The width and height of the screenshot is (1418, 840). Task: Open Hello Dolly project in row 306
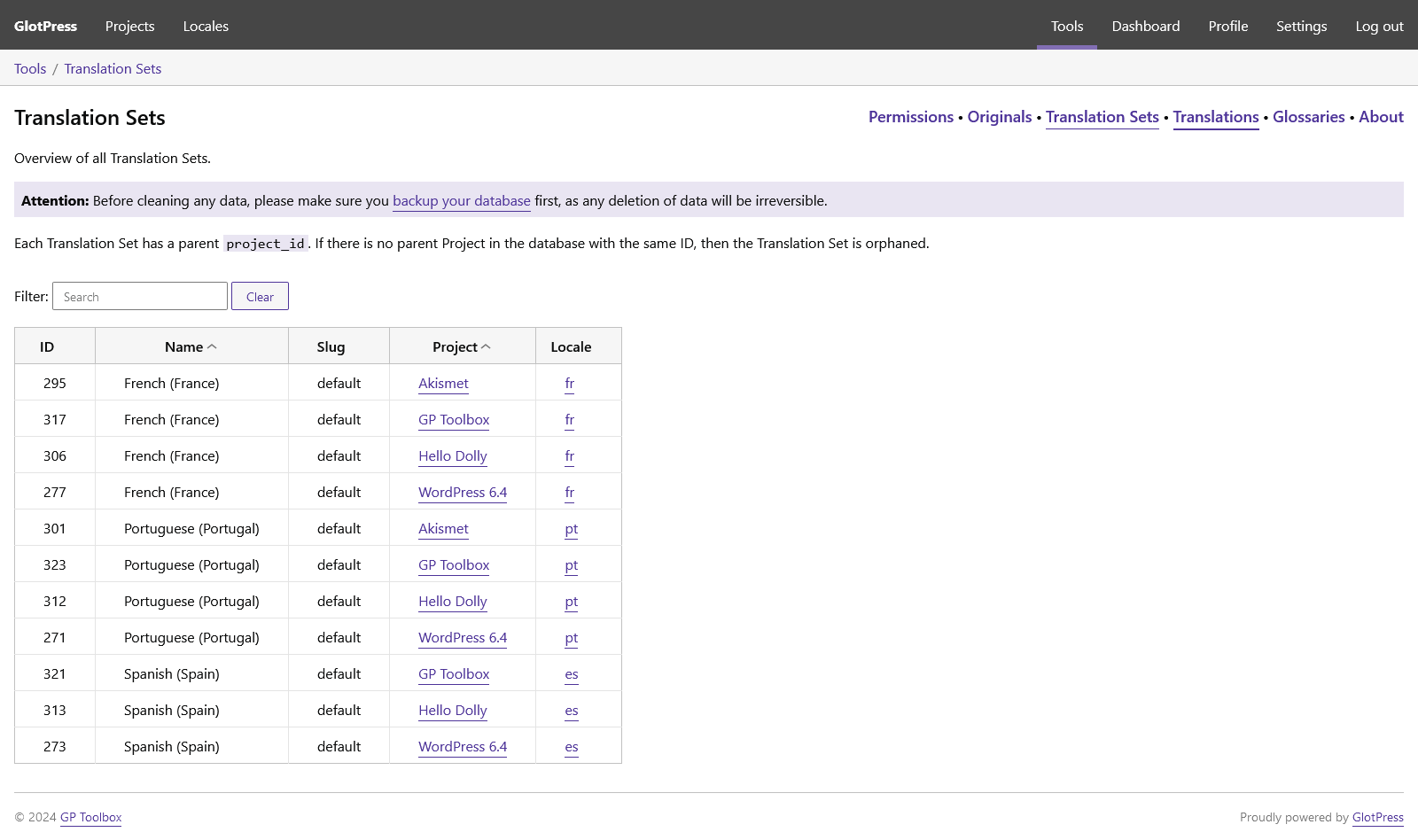(x=453, y=455)
